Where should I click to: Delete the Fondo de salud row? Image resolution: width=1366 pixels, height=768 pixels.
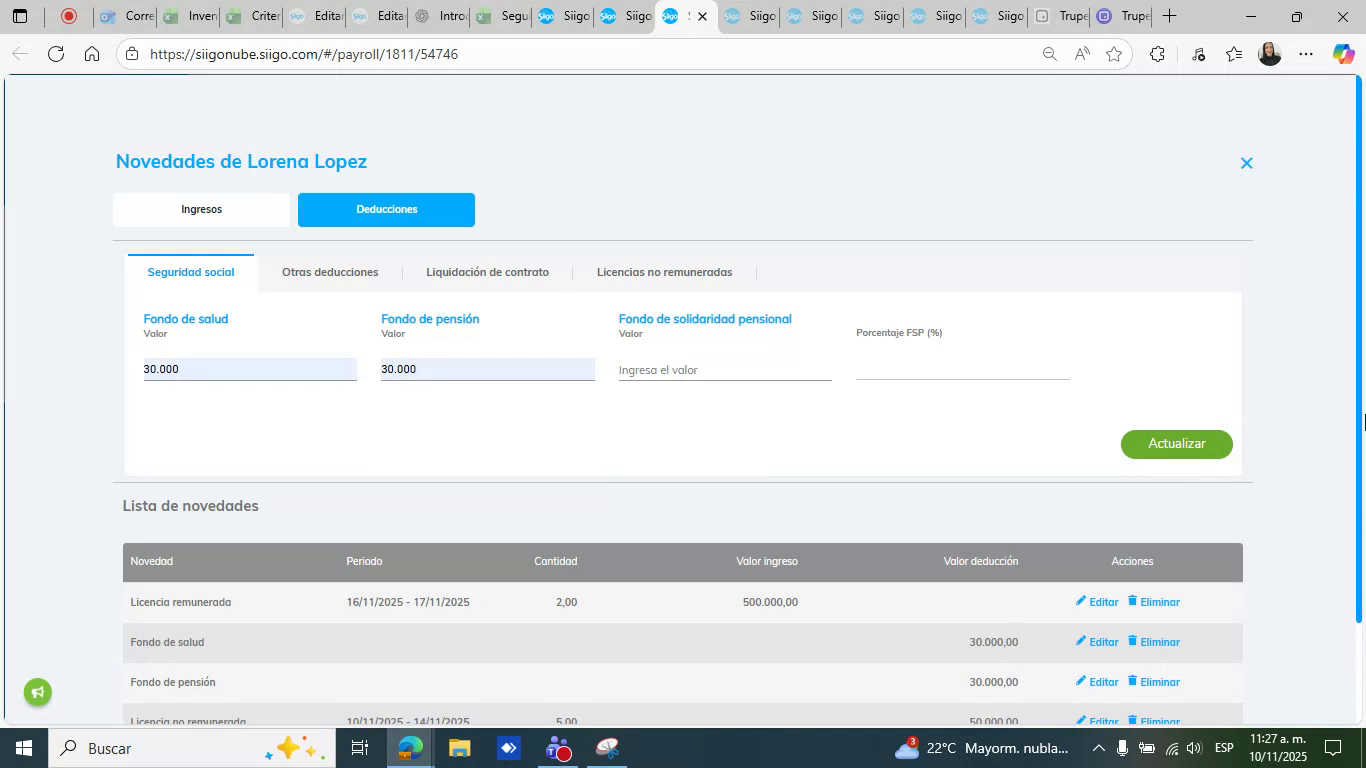tap(1154, 642)
